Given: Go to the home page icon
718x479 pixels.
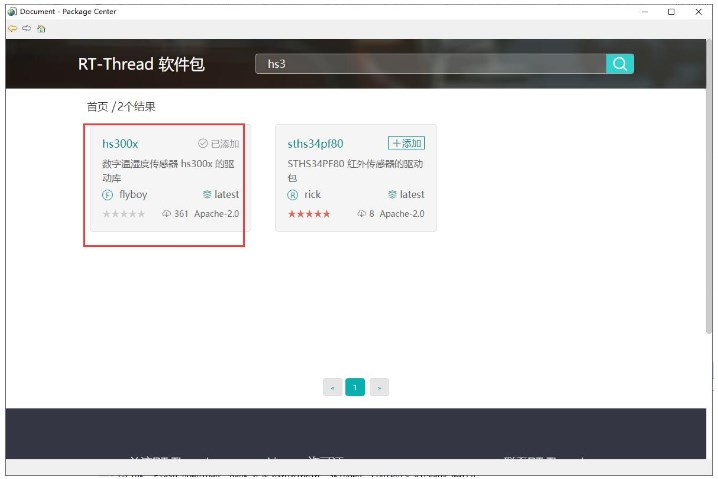Looking at the screenshot, I should [x=41, y=29].
